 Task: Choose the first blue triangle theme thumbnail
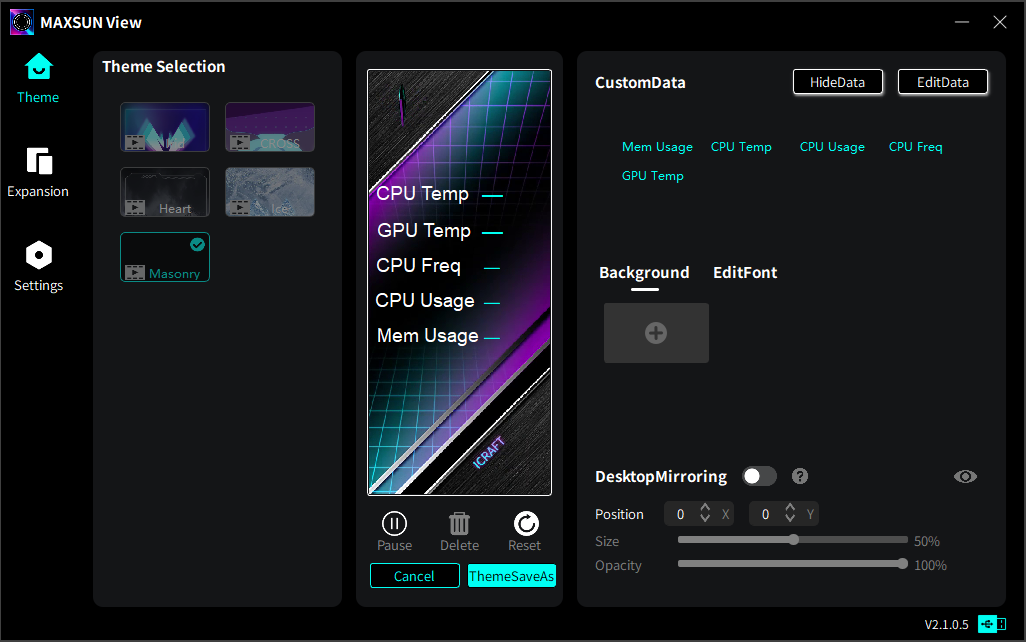pyautogui.click(x=165, y=127)
